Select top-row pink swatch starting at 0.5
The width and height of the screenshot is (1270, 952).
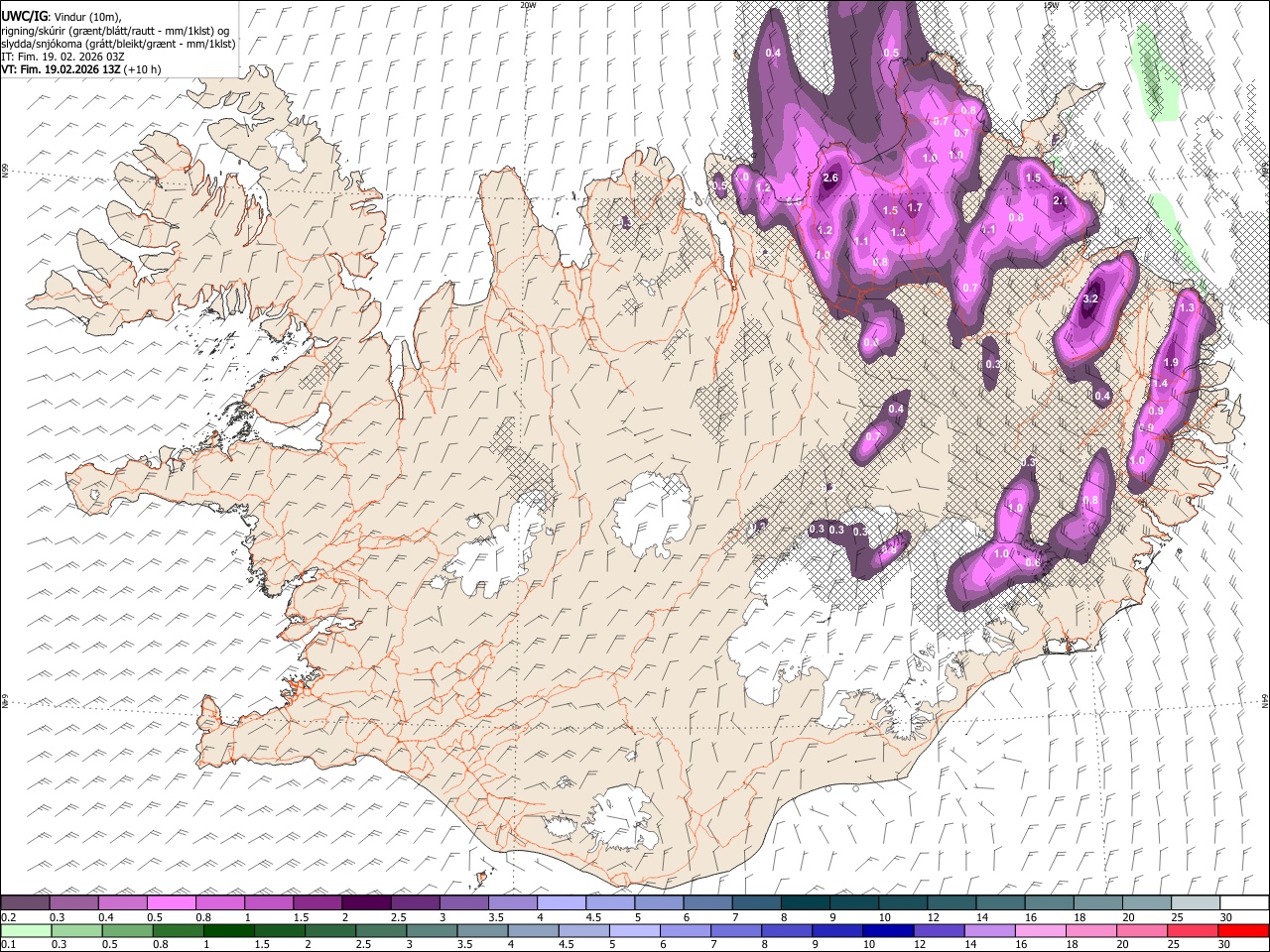click(171, 902)
